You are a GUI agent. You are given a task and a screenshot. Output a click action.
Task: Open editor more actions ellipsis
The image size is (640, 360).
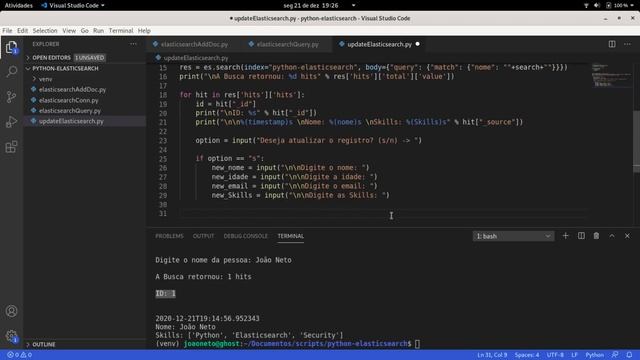click(x=627, y=44)
